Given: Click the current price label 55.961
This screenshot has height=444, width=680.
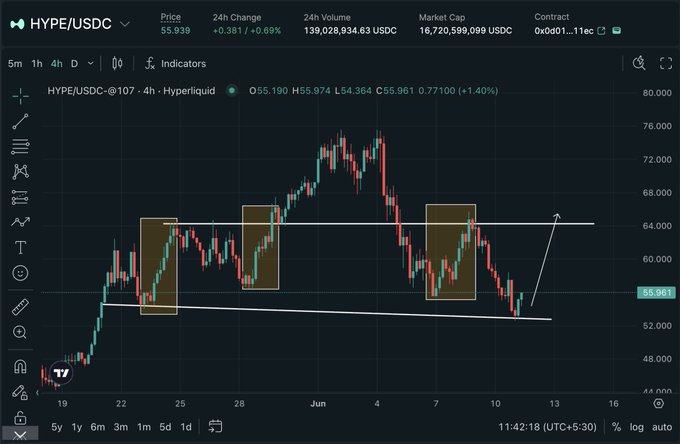Looking at the screenshot, I should [657, 293].
